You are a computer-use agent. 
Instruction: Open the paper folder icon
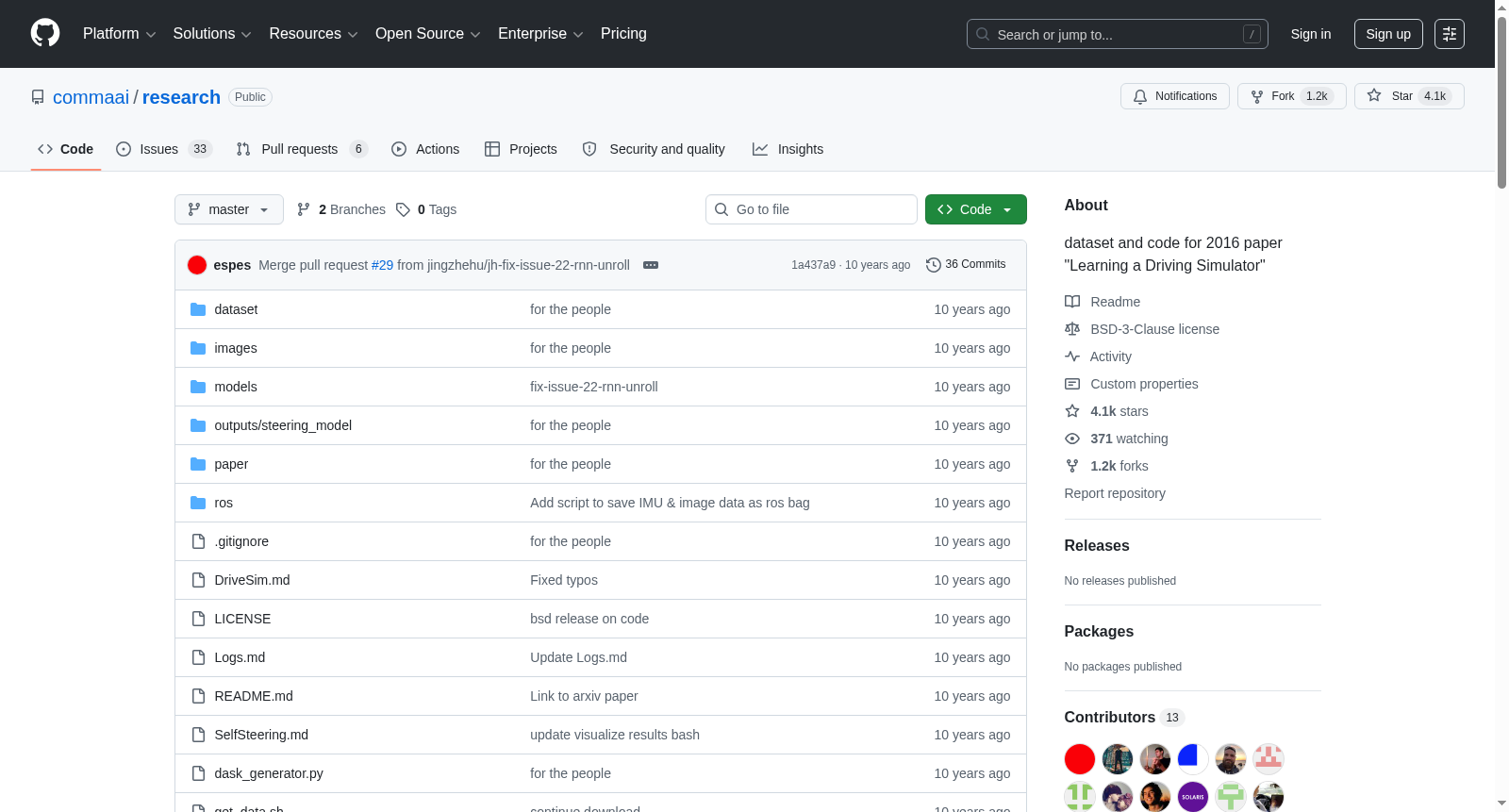pyautogui.click(x=198, y=464)
